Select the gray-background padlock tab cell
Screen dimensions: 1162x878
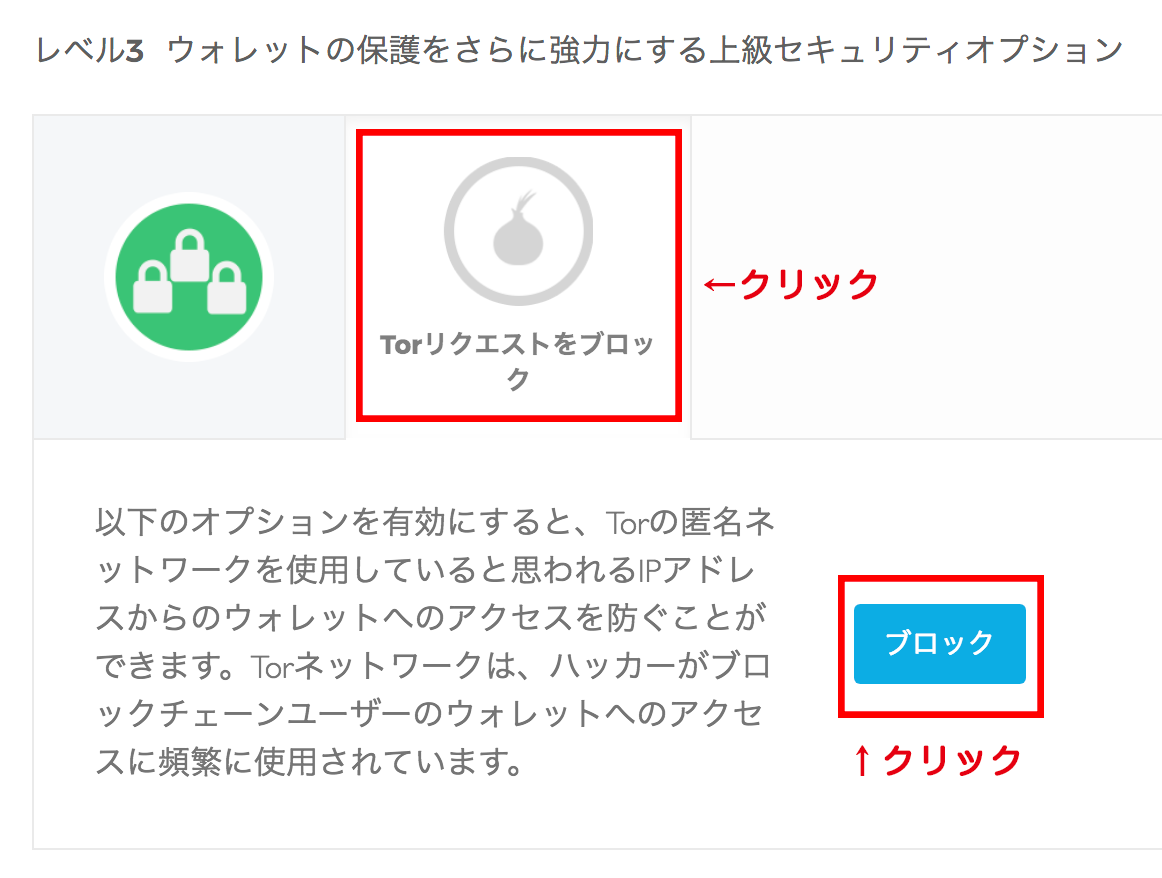(189, 277)
